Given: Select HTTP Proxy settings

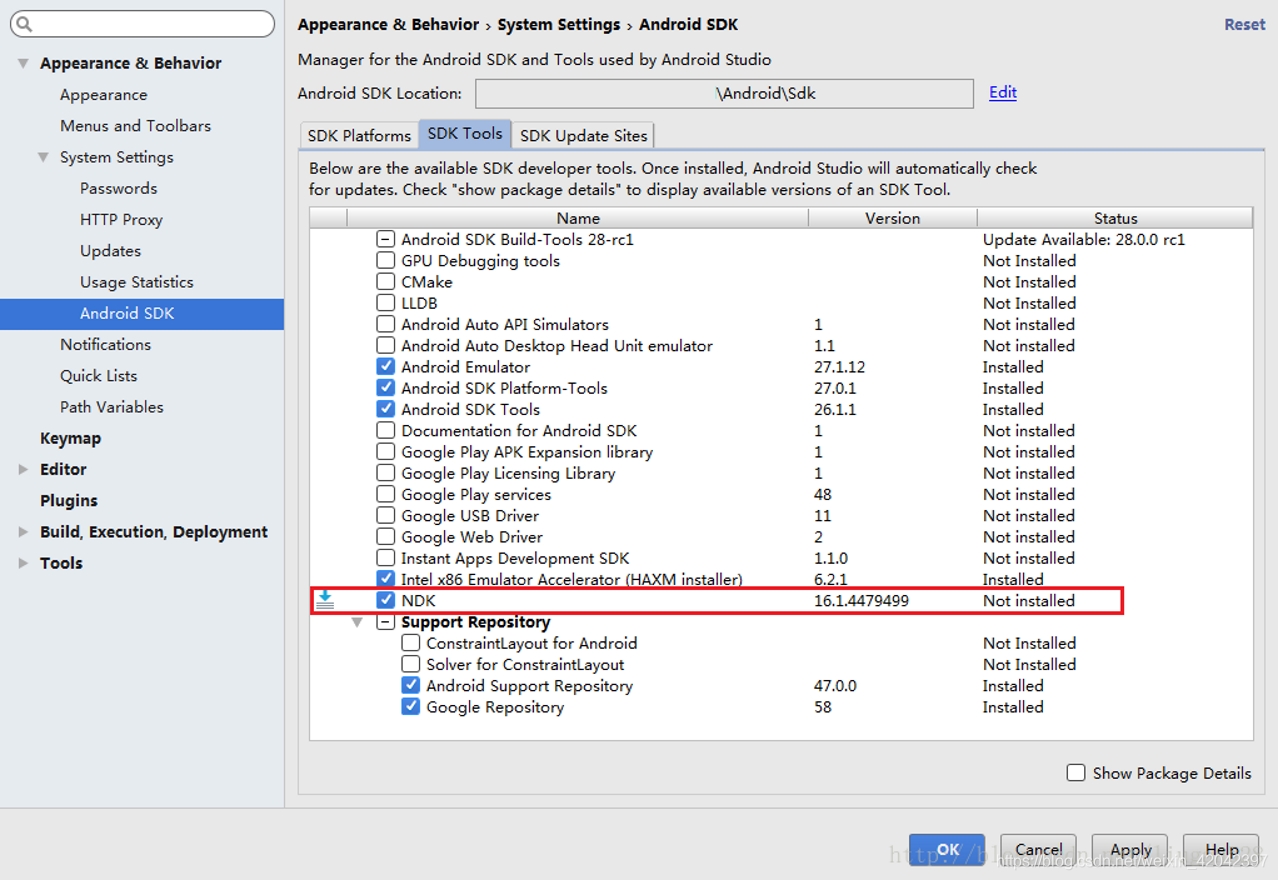Looking at the screenshot, I should pyautogui.click(x=121, y=219).
